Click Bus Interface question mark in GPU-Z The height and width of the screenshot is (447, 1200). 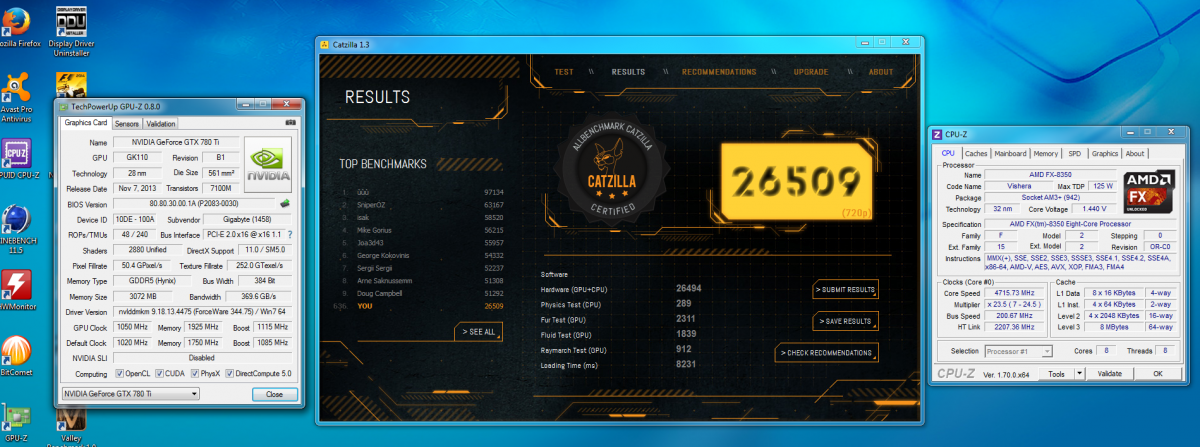click(x=290, y=234)
